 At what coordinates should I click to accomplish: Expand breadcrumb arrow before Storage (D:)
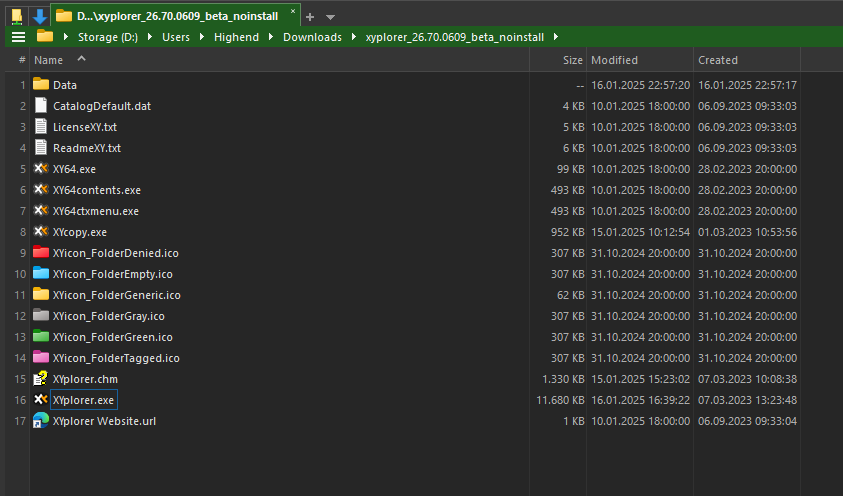[66, 37]
